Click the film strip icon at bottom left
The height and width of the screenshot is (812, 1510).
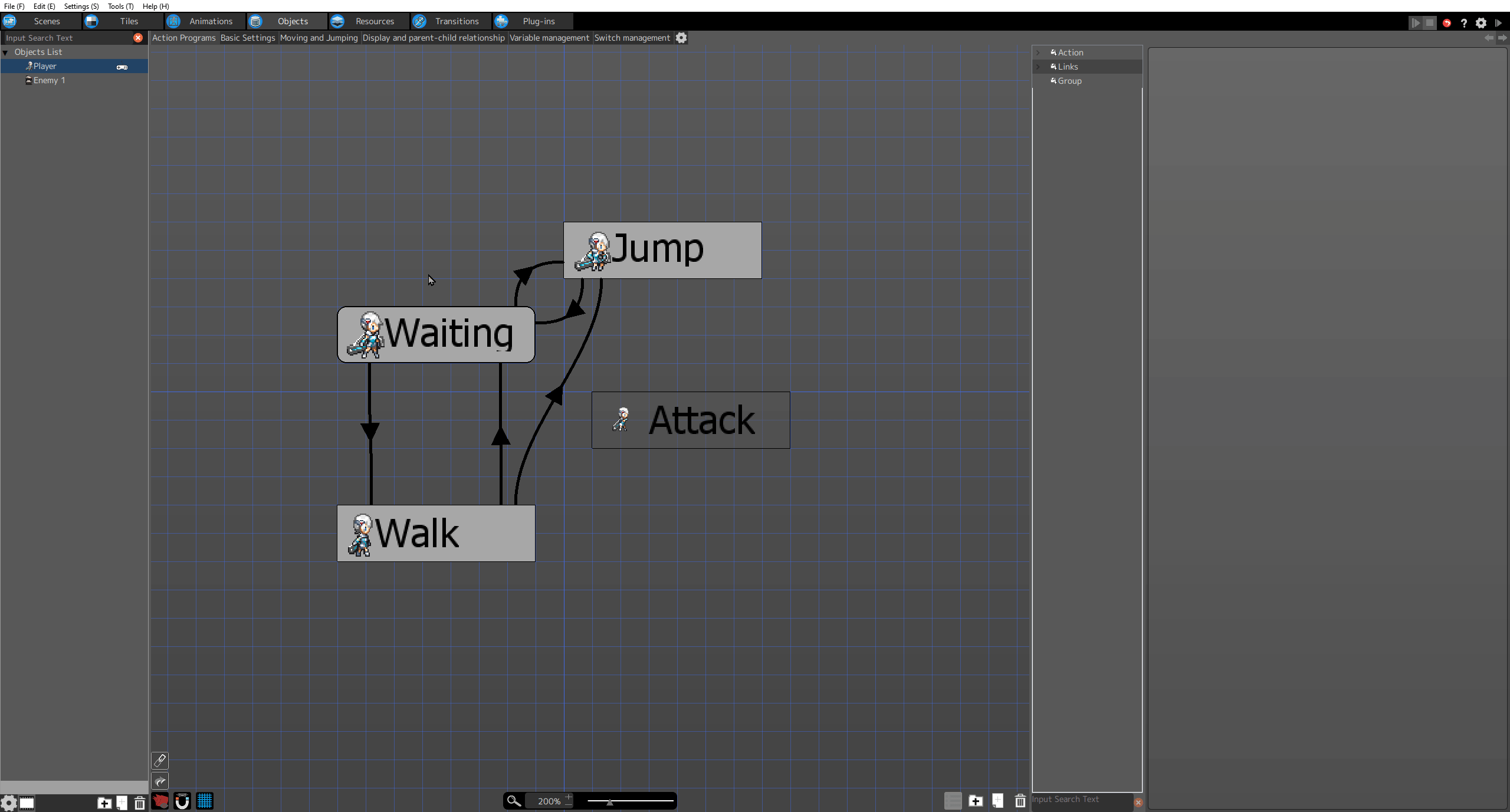coord(27,803)
